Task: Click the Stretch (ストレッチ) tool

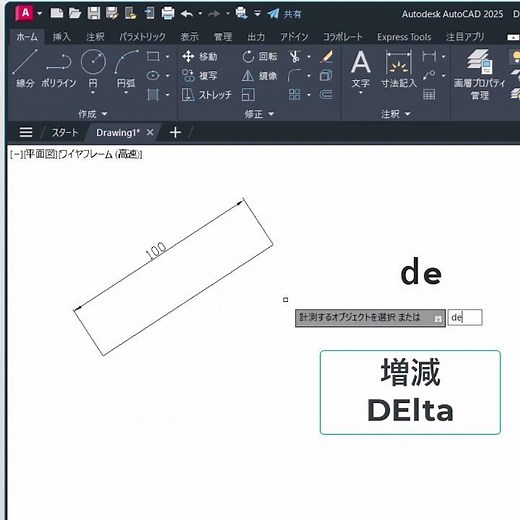Action: 207,95
